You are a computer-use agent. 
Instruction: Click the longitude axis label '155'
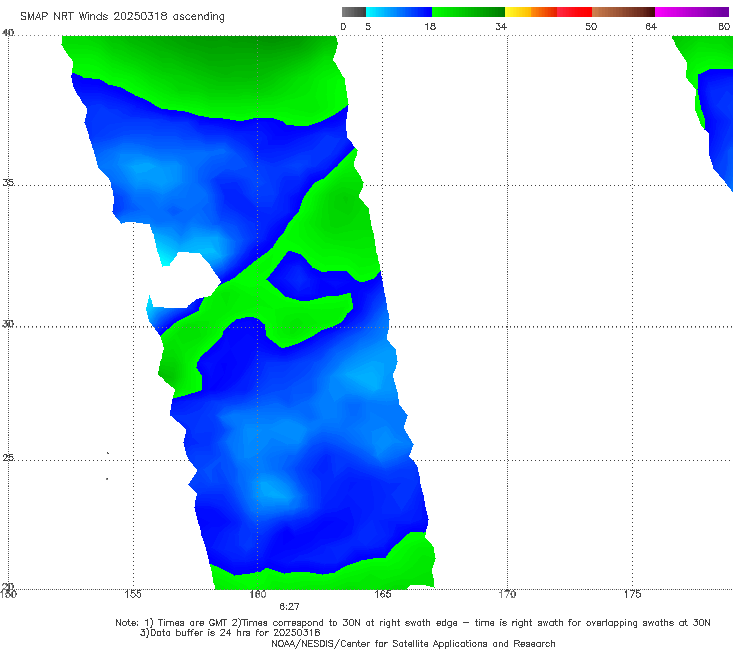pos(133,594)
